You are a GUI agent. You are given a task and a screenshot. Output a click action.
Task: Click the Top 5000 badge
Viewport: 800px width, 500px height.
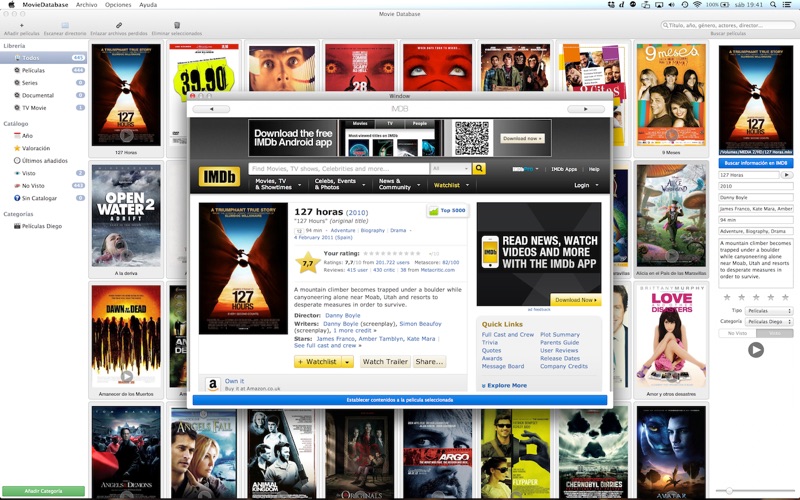click(x=447, y=211)
